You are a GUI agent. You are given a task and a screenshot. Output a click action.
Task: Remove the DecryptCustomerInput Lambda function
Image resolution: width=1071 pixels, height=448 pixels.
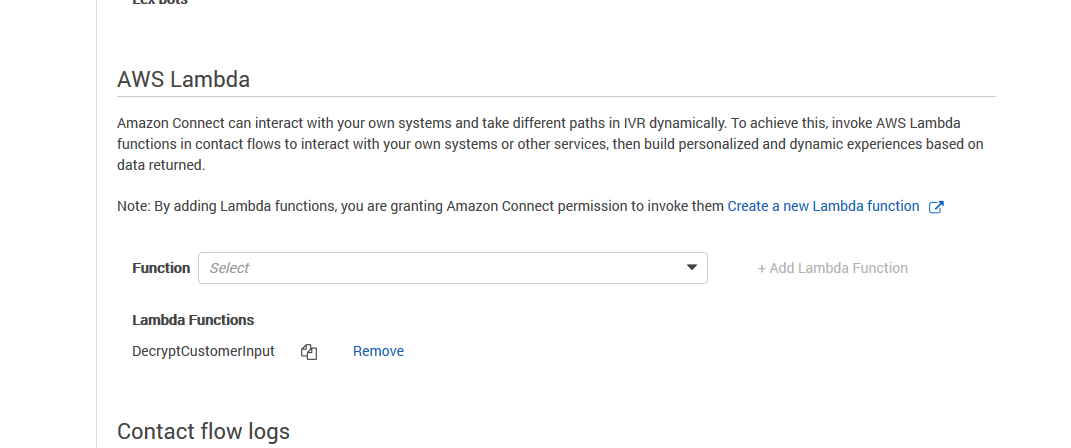click(378, 351)
